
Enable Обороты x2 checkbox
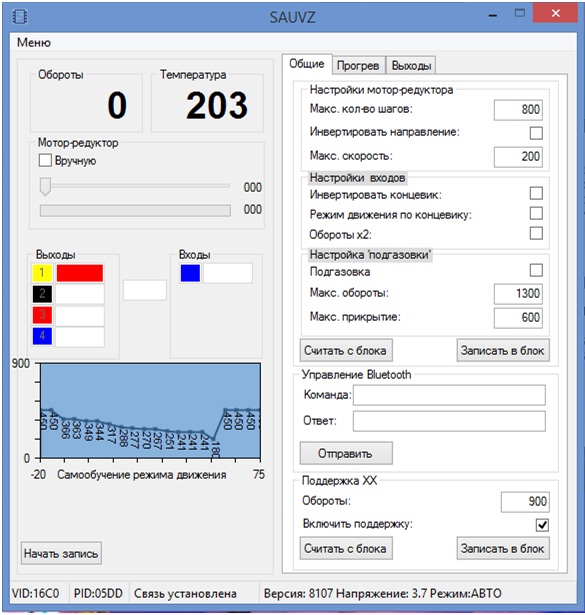tap(536, 233)
